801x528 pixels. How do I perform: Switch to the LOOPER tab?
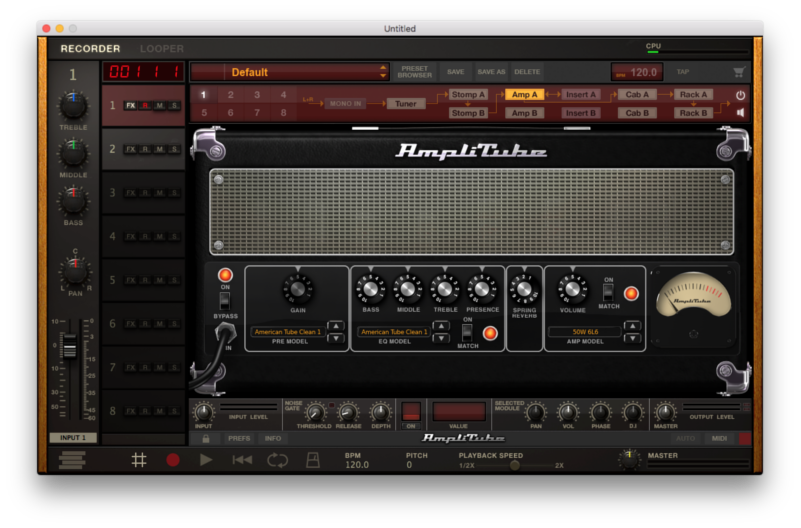pyautogui.click(x=162, y=49)
